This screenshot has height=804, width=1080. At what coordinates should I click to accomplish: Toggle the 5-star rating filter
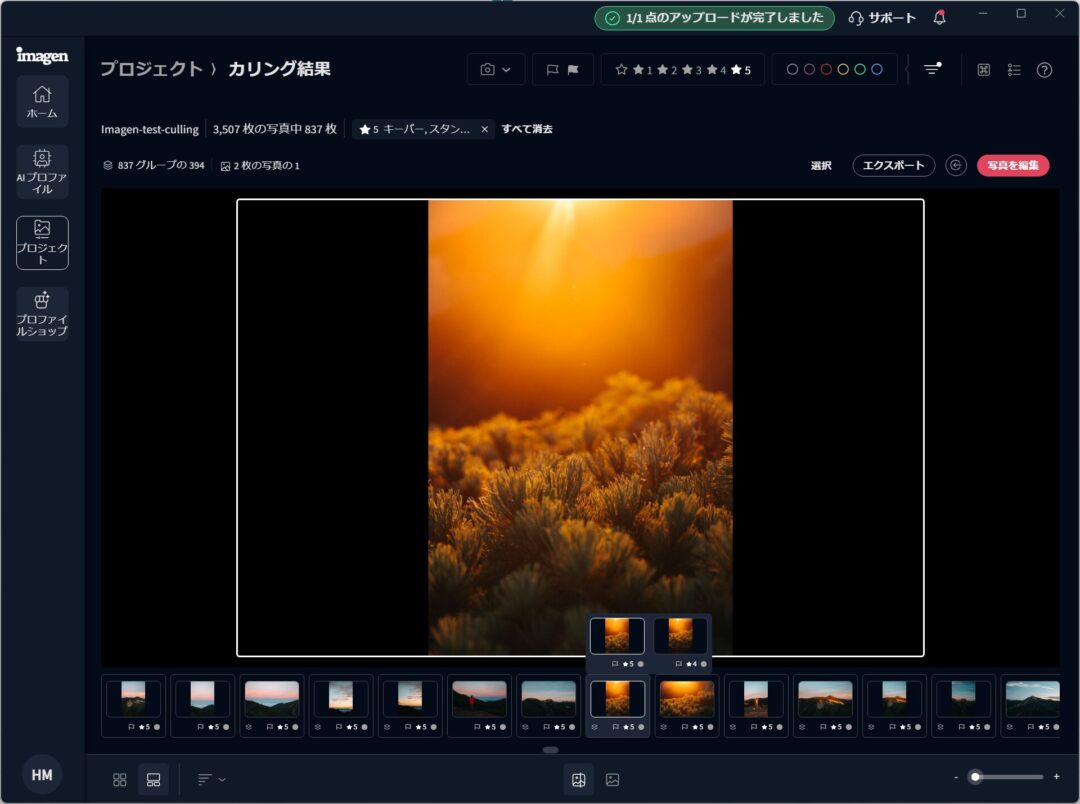(741, 70)
